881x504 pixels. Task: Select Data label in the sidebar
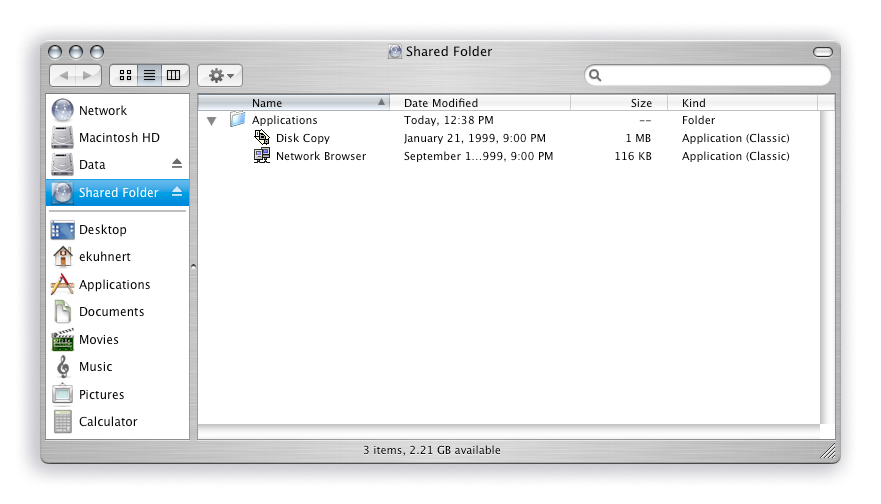click(92, 165)
